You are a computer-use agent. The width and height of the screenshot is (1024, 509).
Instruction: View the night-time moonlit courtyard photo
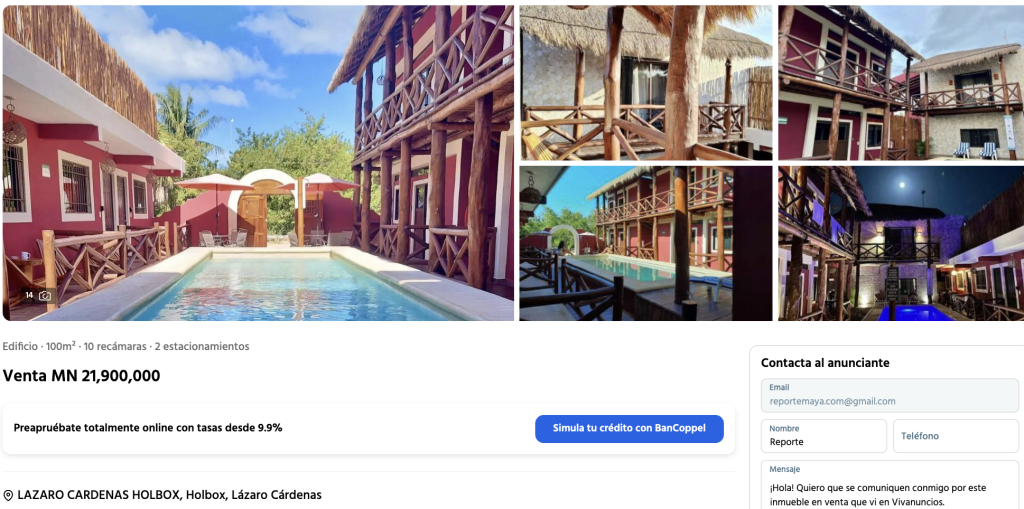[x=900, y=243]
